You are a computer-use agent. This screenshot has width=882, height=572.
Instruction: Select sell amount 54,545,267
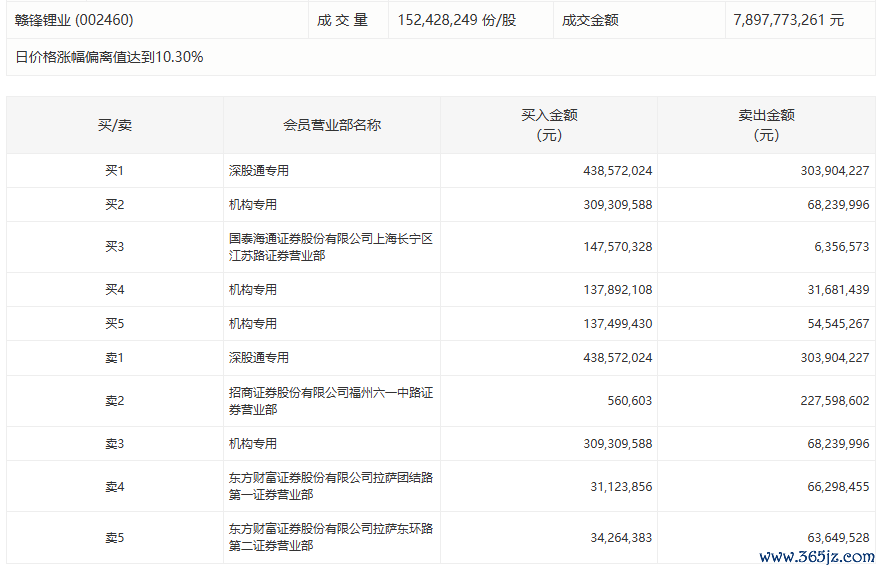838,324
